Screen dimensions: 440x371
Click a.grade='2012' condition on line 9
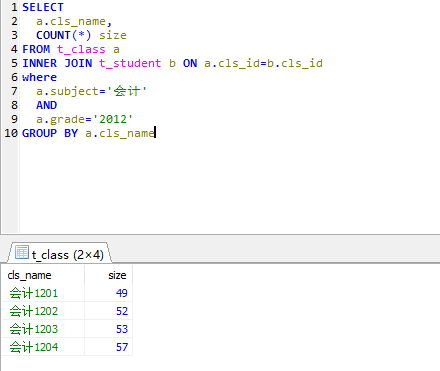point(84,119)
